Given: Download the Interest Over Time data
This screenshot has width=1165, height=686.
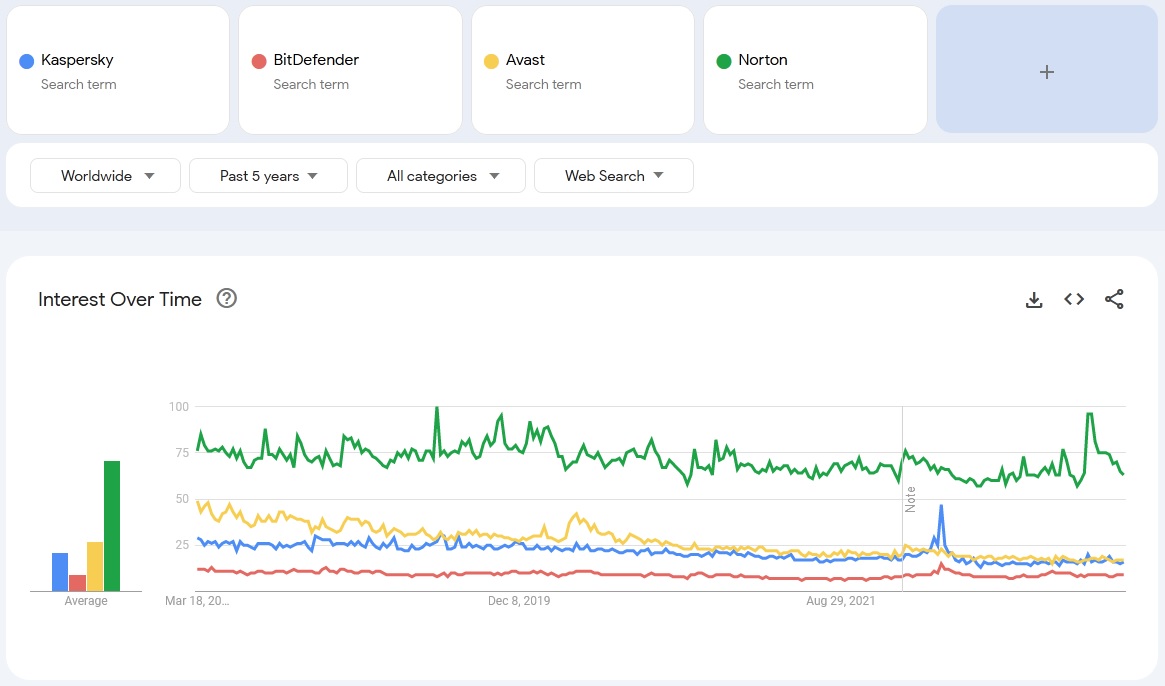Looking at the screenshot, I should click(x=1033, y=300).
